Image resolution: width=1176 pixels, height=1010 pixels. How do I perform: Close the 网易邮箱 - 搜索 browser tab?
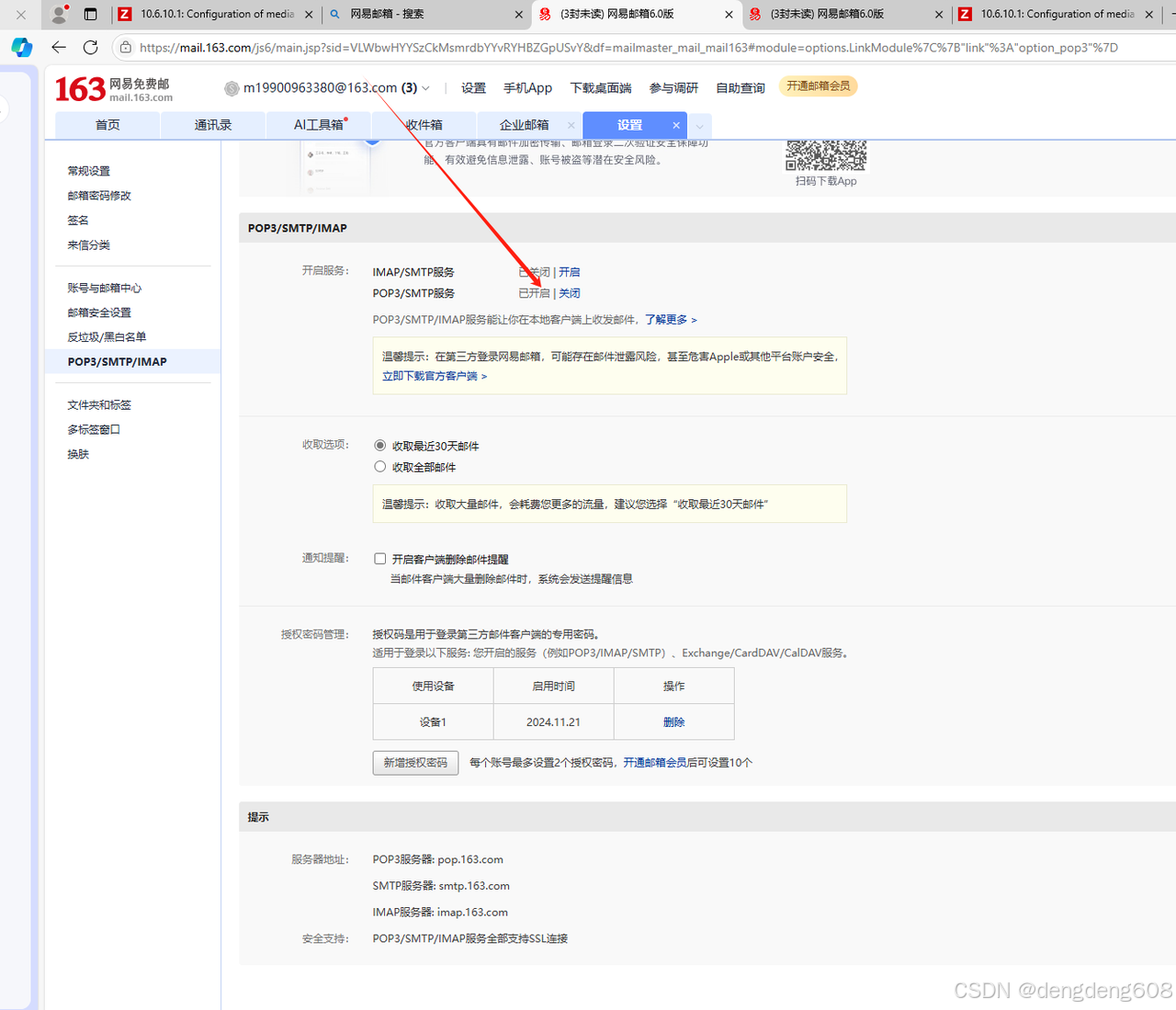[519, 14]
